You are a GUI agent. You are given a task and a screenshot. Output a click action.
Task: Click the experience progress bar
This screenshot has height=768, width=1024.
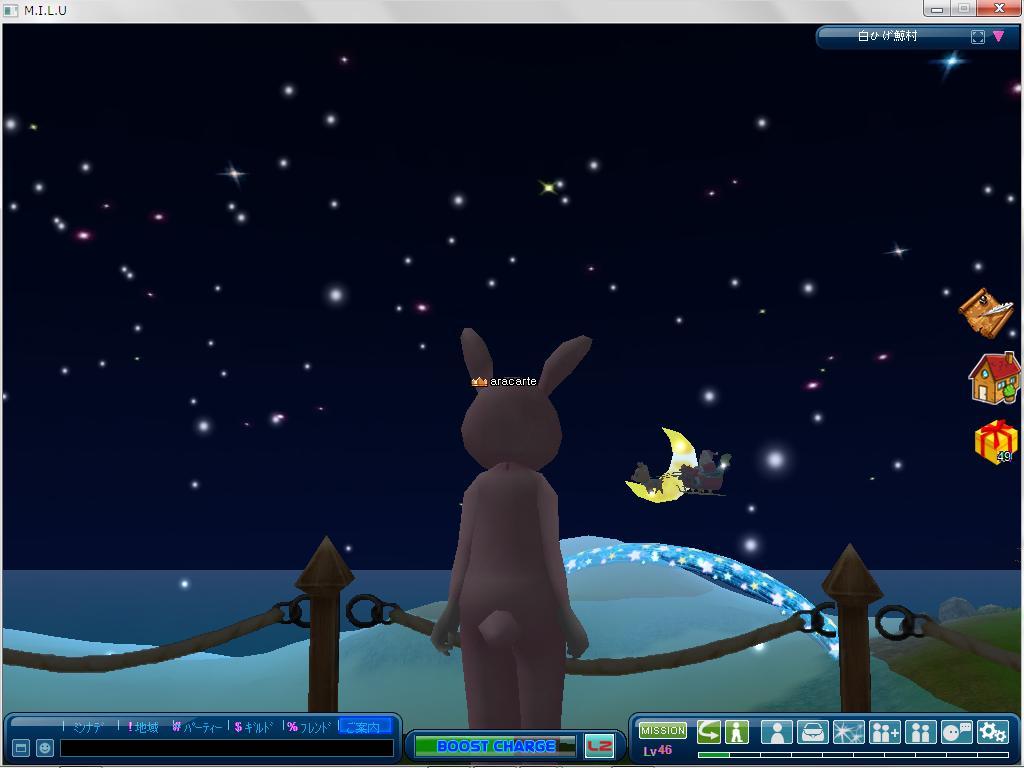pyautogui.click(x=854, y=755)
